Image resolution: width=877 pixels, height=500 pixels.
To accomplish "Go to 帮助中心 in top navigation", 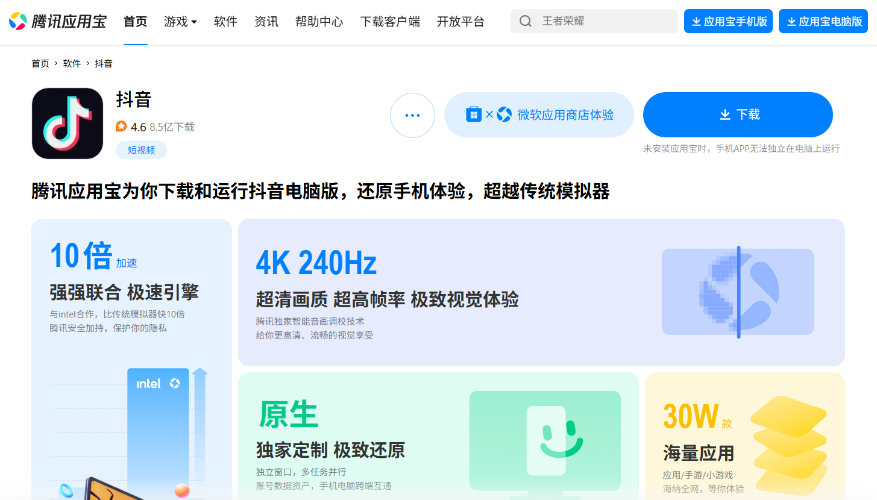I will click(319, 21).
